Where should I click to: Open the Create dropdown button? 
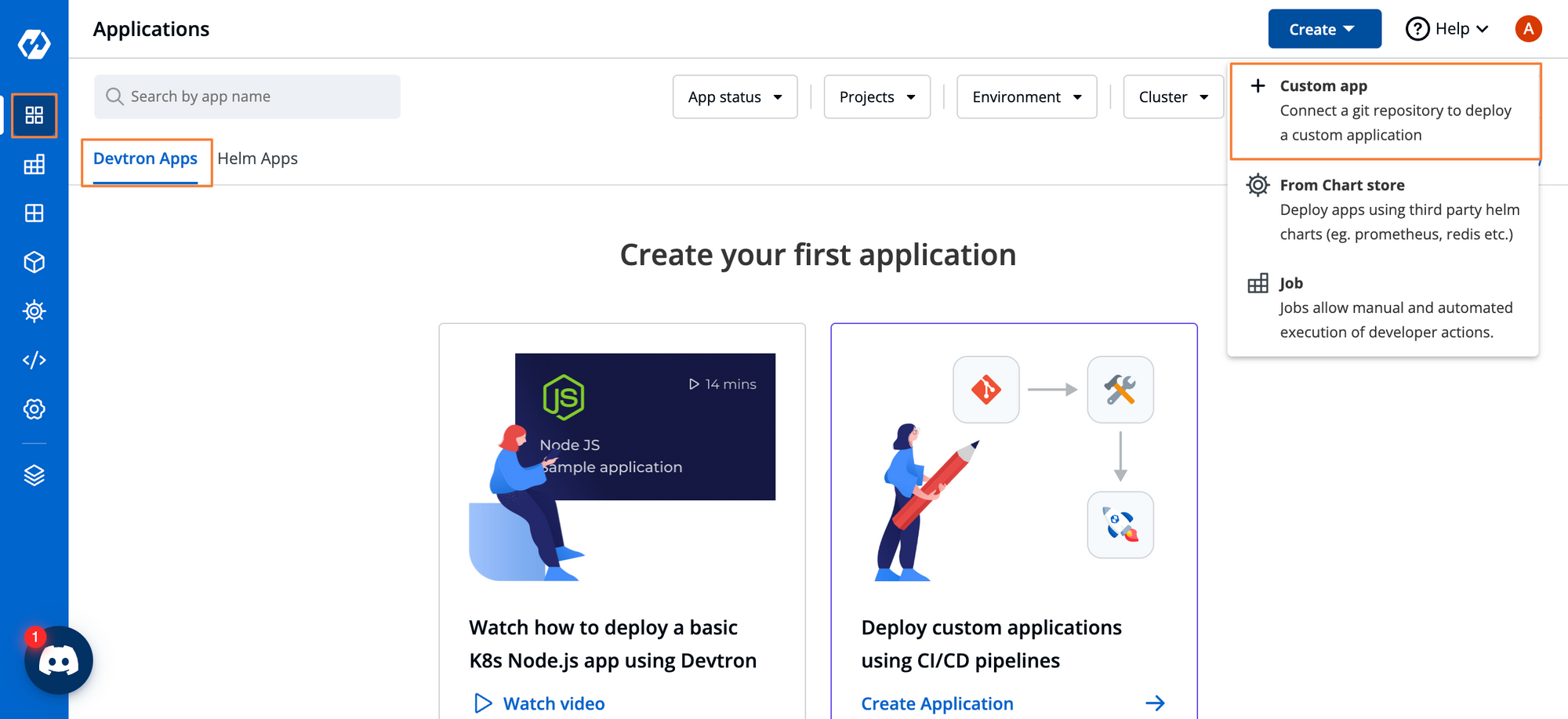tap(1324, 29)
